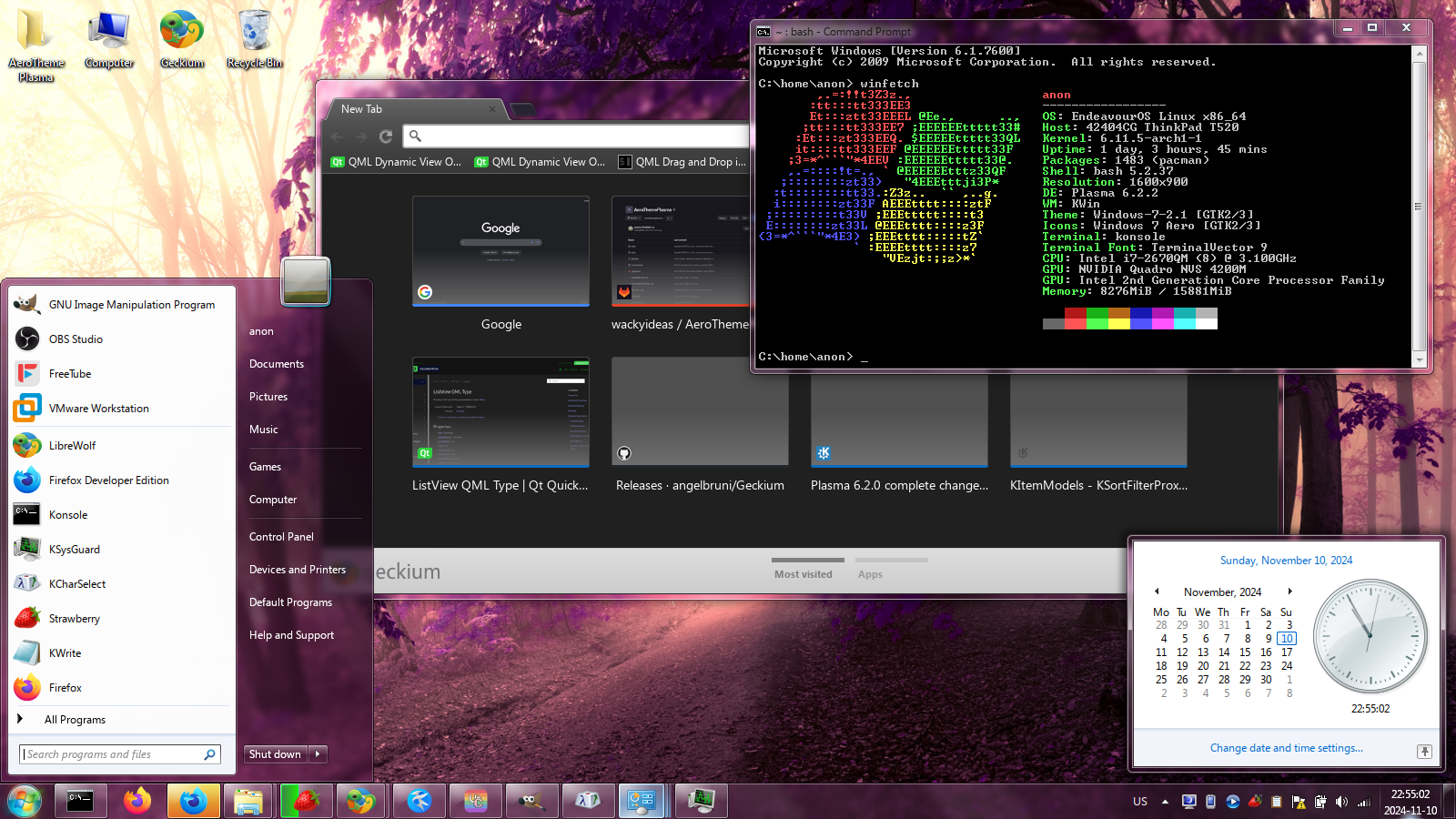Open the Recycle Bin on the desktop
This screenshot has width=1456, height=819.
pos(252,29)
